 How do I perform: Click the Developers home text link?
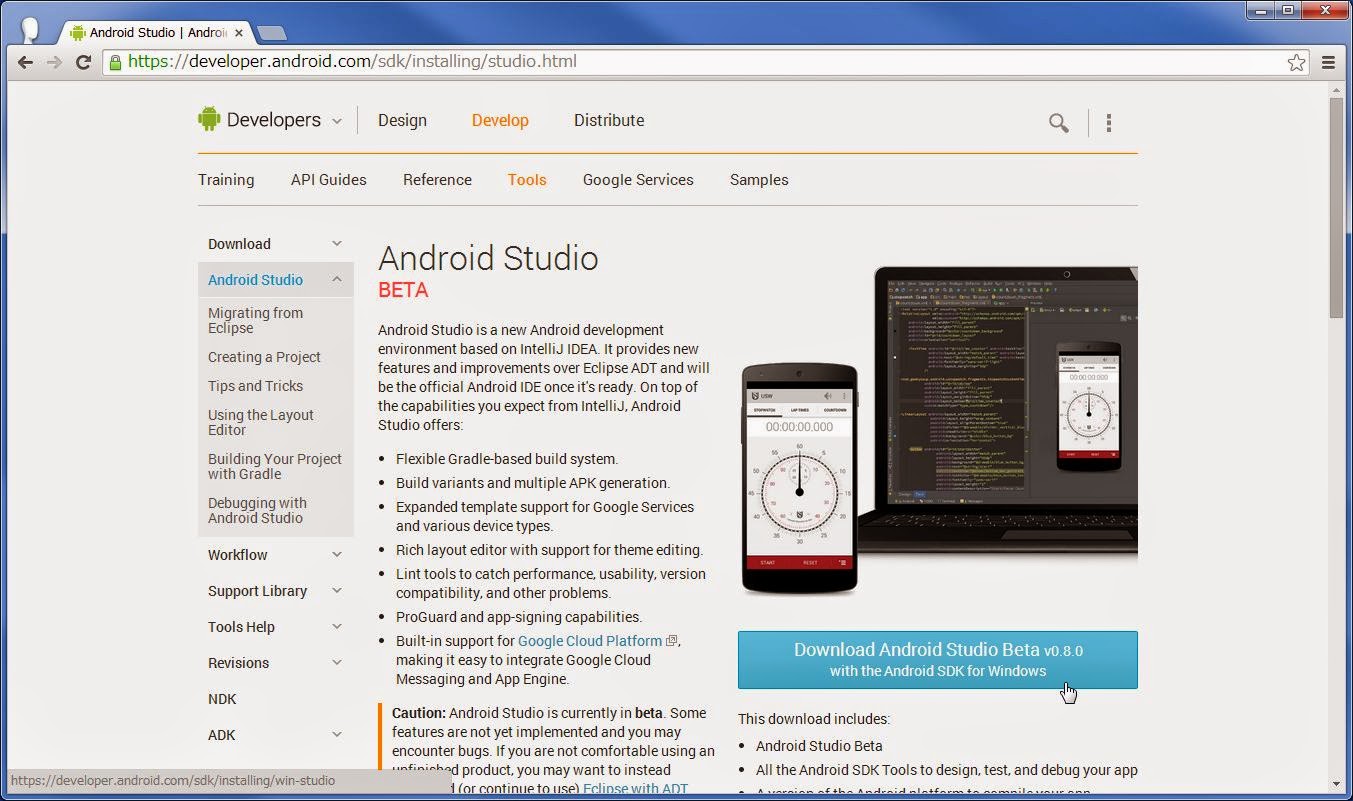pyautogui.click(x=273, y=120)
